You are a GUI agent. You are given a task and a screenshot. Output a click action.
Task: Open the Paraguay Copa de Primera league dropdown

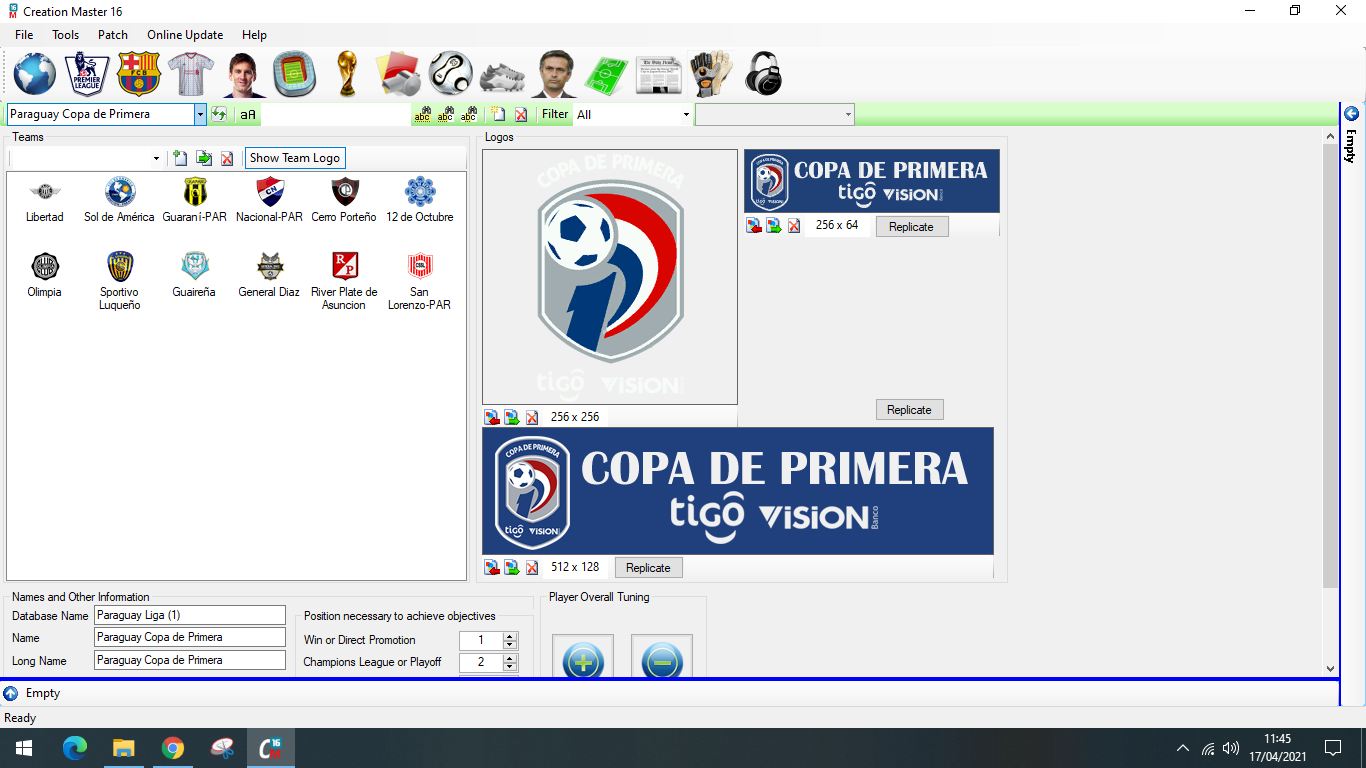(x=200, y=114)
